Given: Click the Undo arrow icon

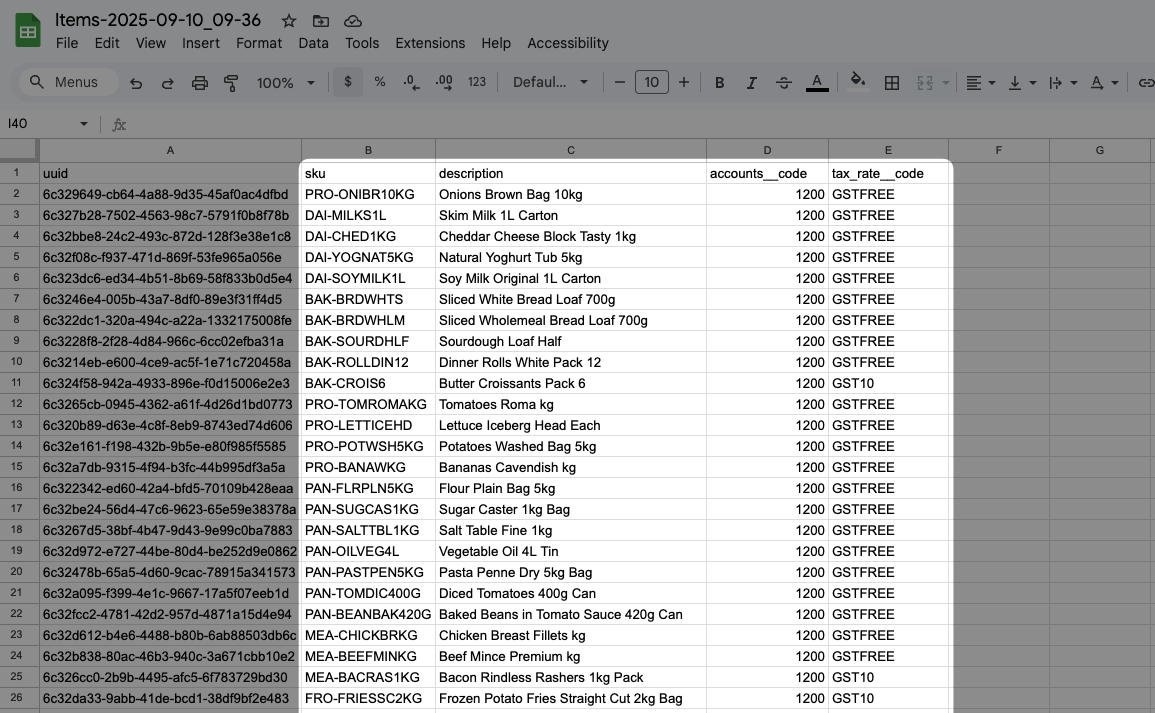Looking at the screenshot, I should [136, 83].
